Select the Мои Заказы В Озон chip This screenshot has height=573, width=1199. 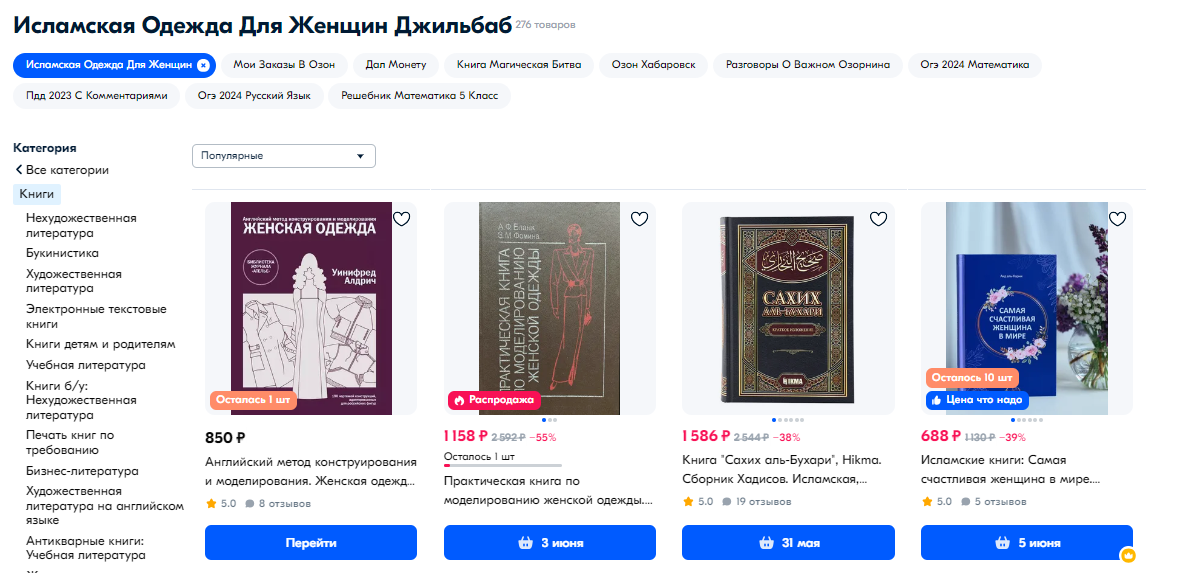(x=284, y=65)
